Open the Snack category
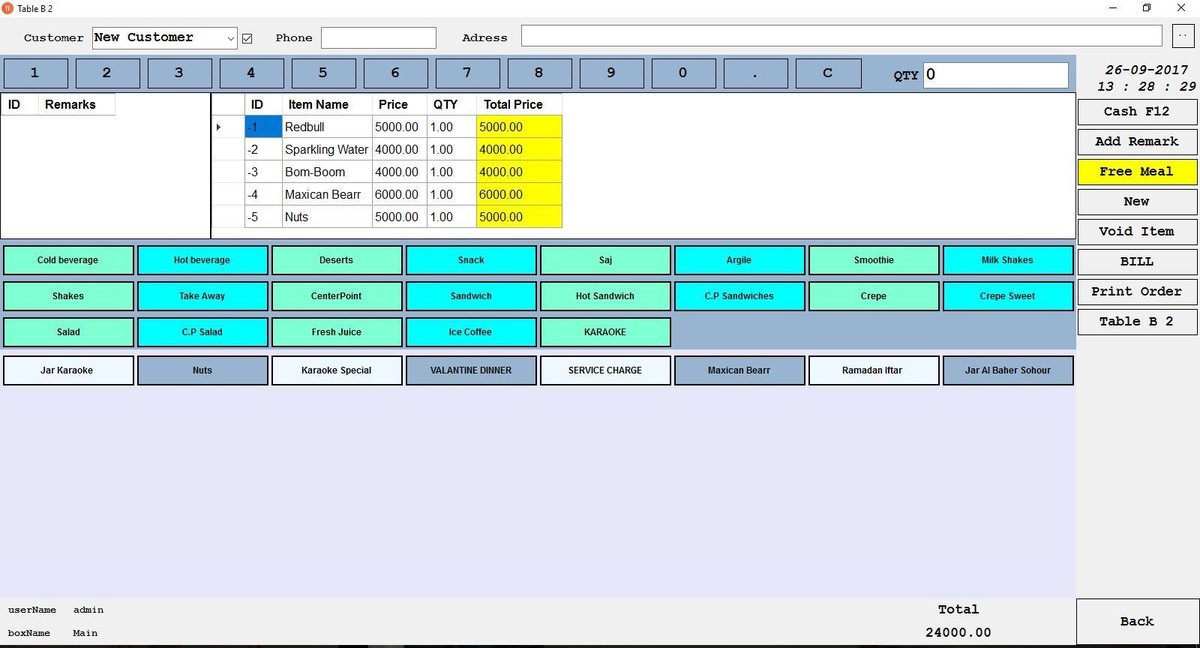Image resolution: width=1200 pixels, height=648 pixels. 471,260
